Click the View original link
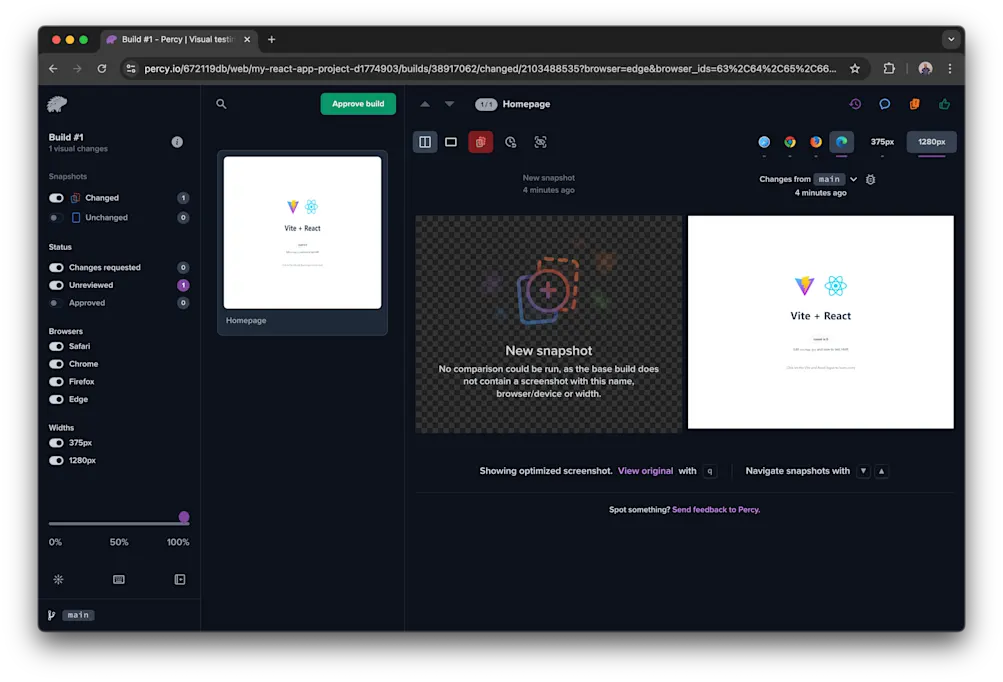The height and width of the screenshot is (682, 1003). pyautogui.click(x=645, y=470)
